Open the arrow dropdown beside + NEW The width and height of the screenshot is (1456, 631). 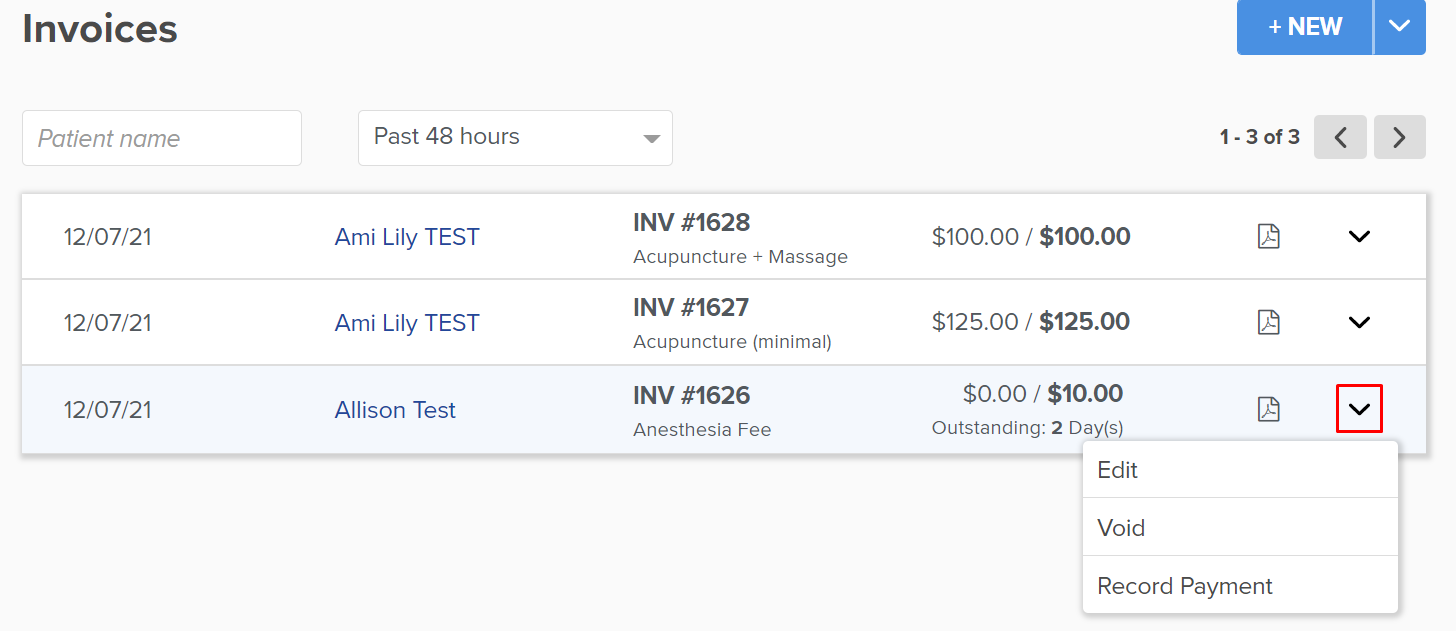click(x=1400, y=27)
